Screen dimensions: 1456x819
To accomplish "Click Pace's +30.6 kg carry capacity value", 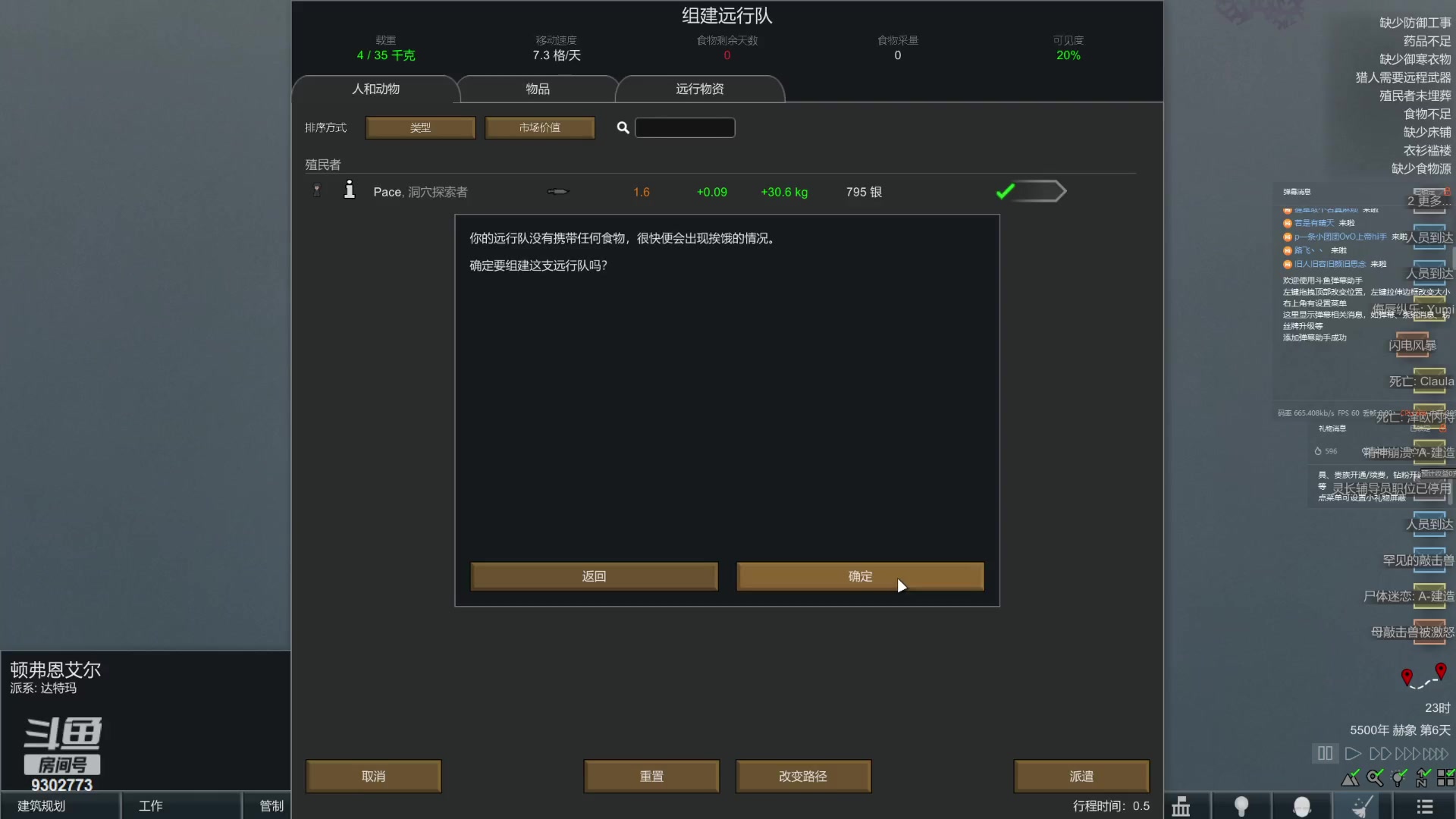I will [x=784, y=192].
